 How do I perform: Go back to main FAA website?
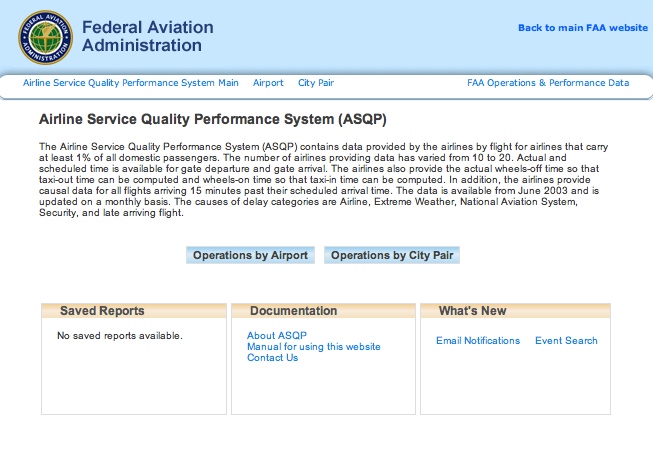point(583,28)
